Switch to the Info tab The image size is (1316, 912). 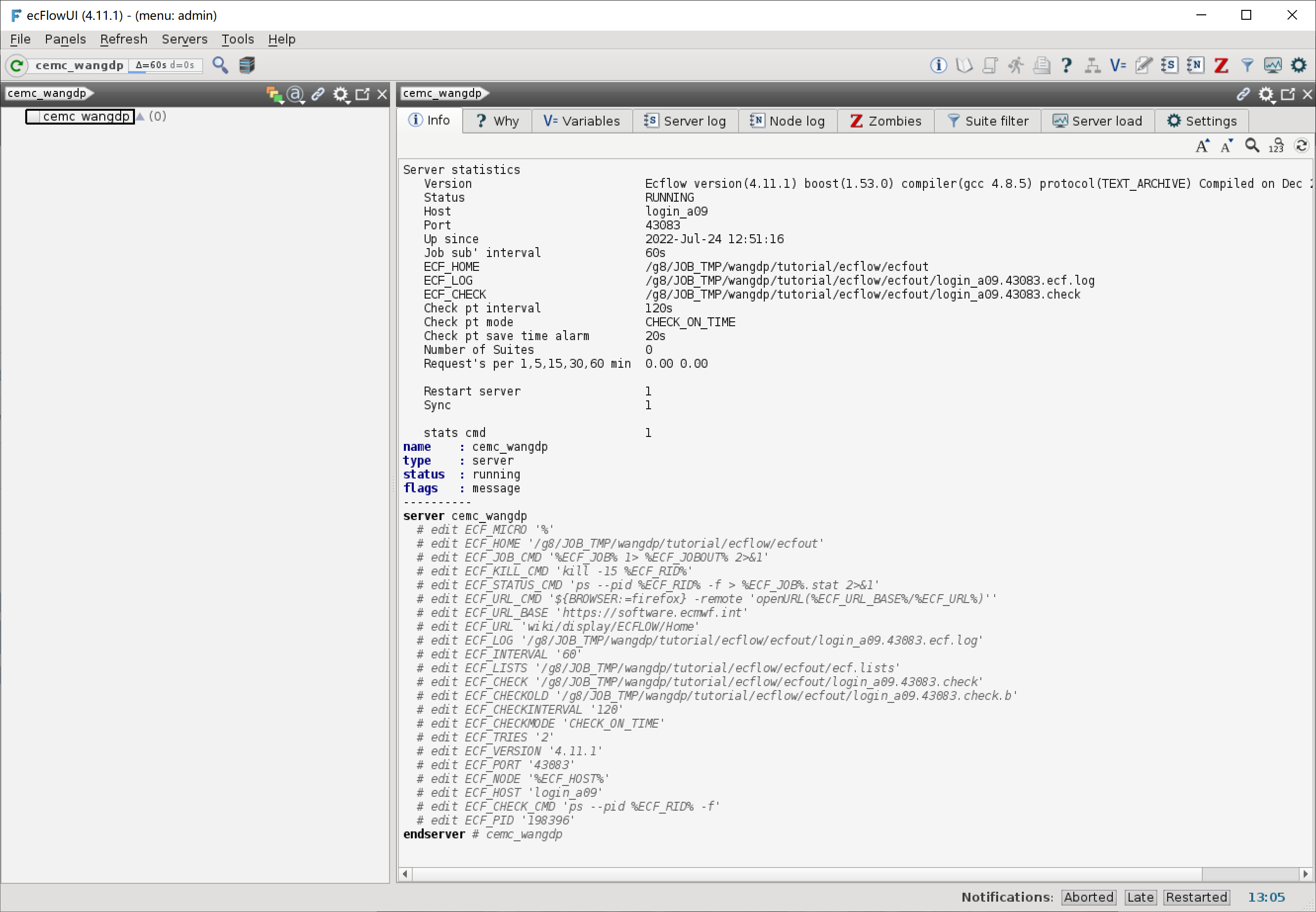pyautogui.click(x=429, y=121)
